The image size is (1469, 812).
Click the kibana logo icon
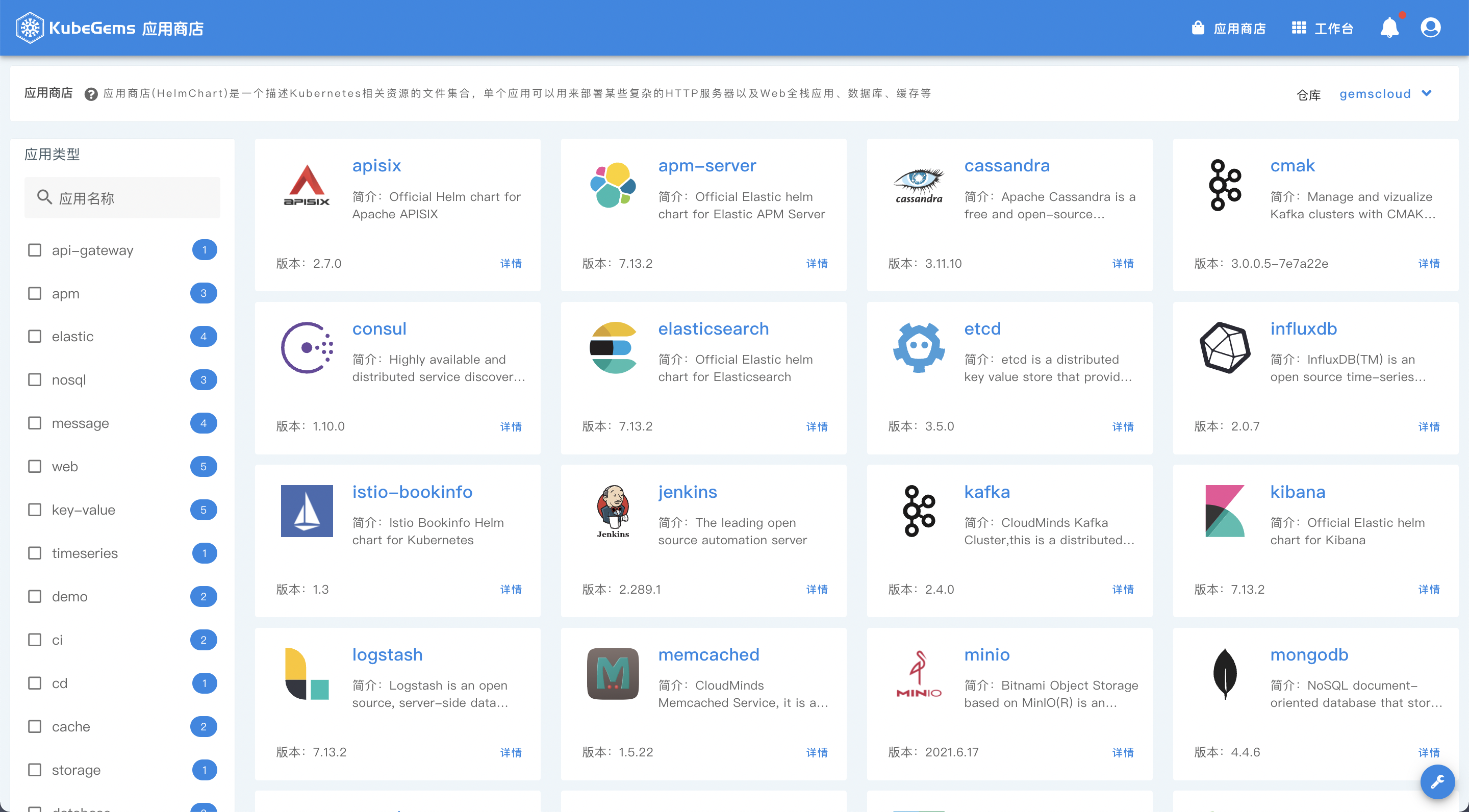[x=1225, y=511]
